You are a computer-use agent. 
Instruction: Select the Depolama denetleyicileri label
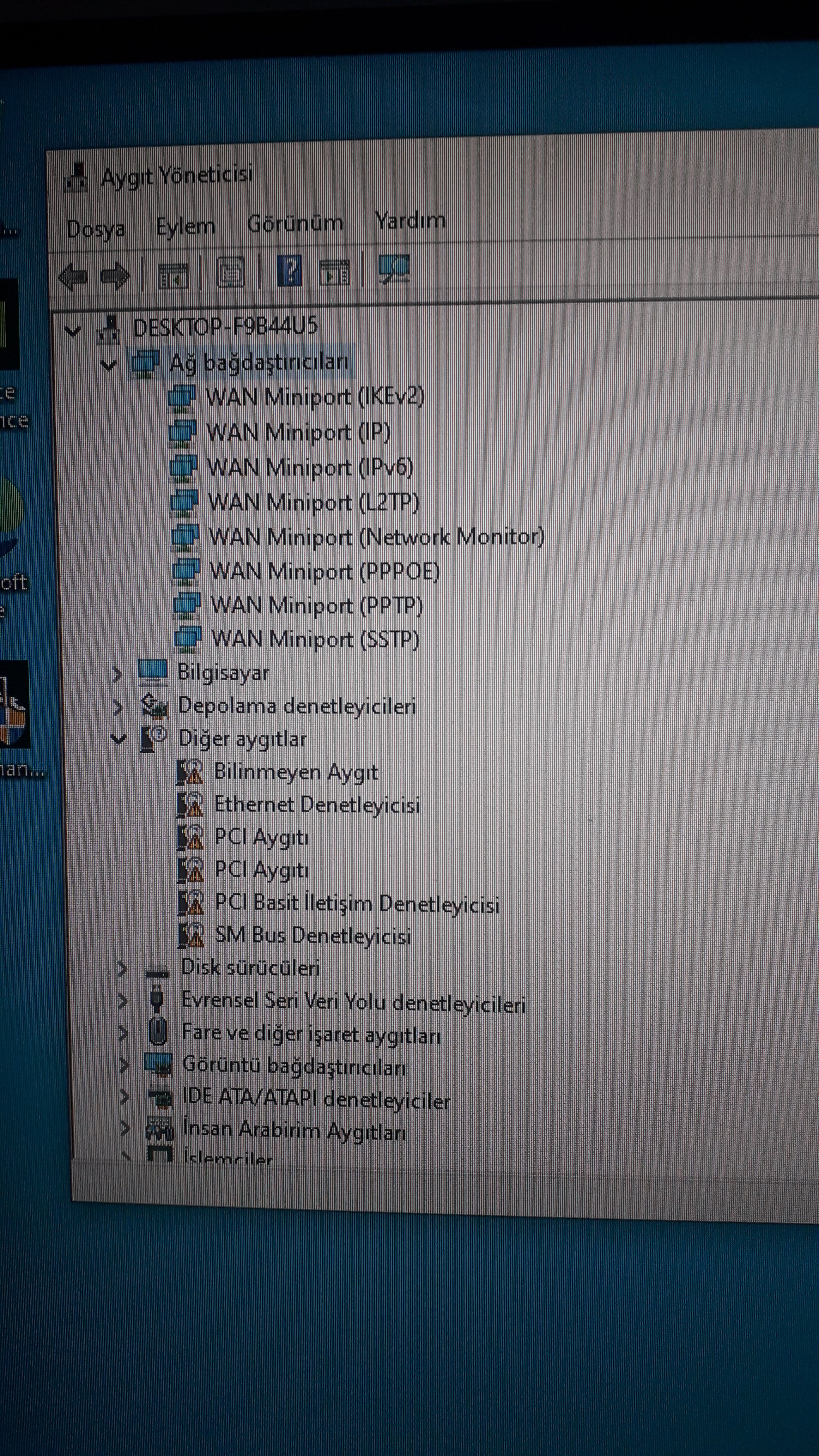[x=297, y=706]
